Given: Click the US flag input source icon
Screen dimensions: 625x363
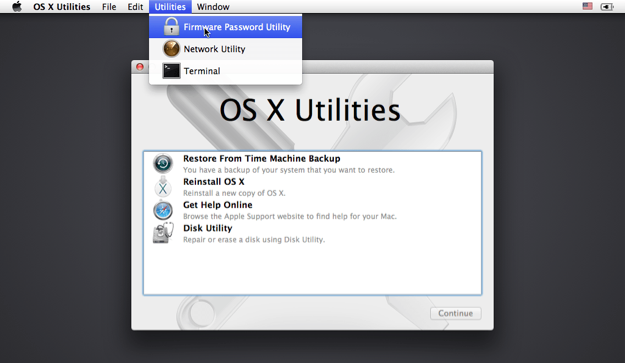Looking at the screenshot, I should tap(587, 6).
